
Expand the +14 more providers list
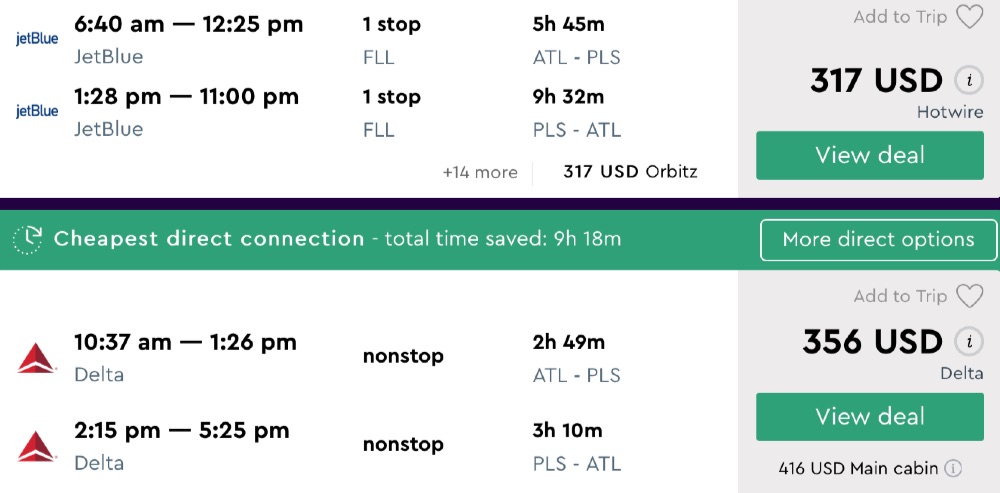click(x=480, y=172)
